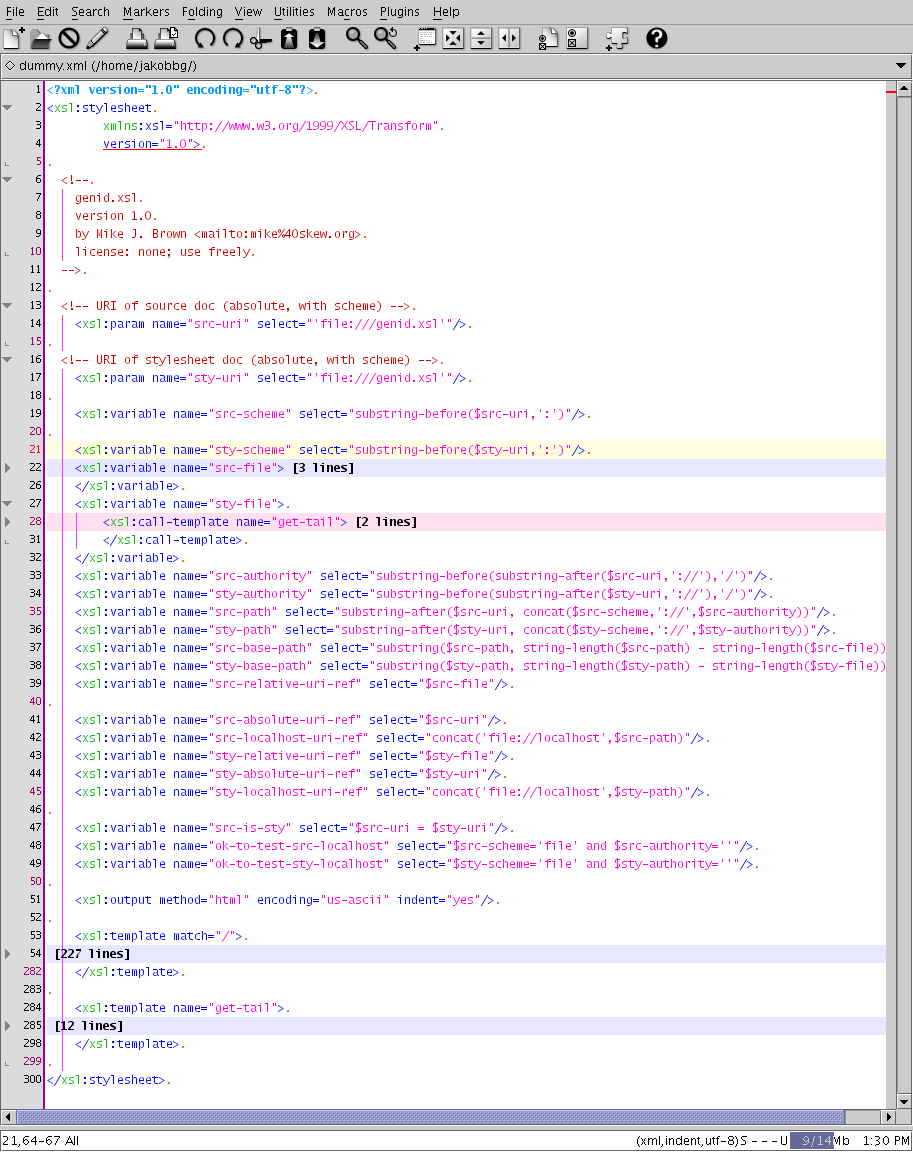Open the Markers menu
This screenshot has width=913, height=1152.
pos(146,12)
